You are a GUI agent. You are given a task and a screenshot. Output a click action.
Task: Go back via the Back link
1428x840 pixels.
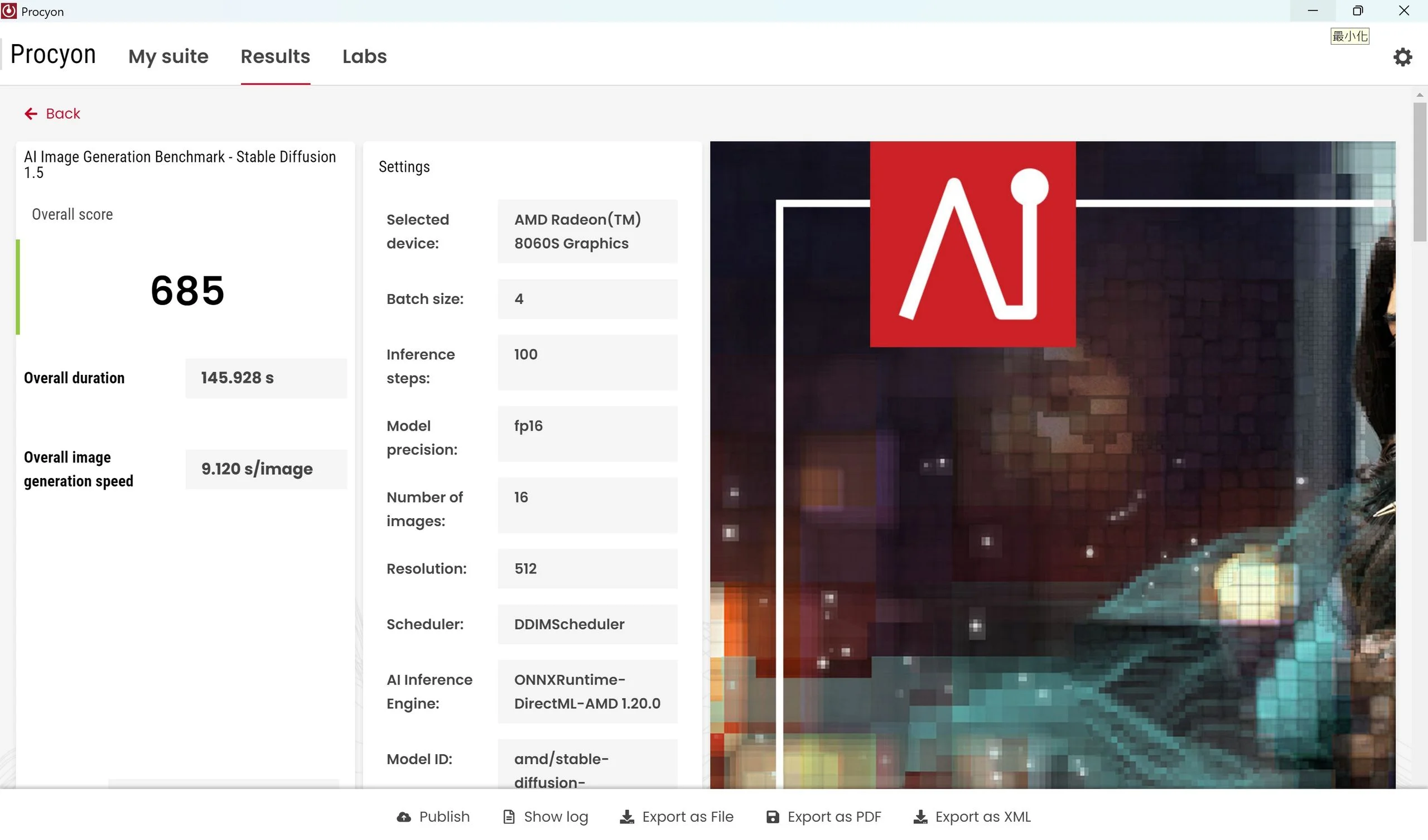63,114
